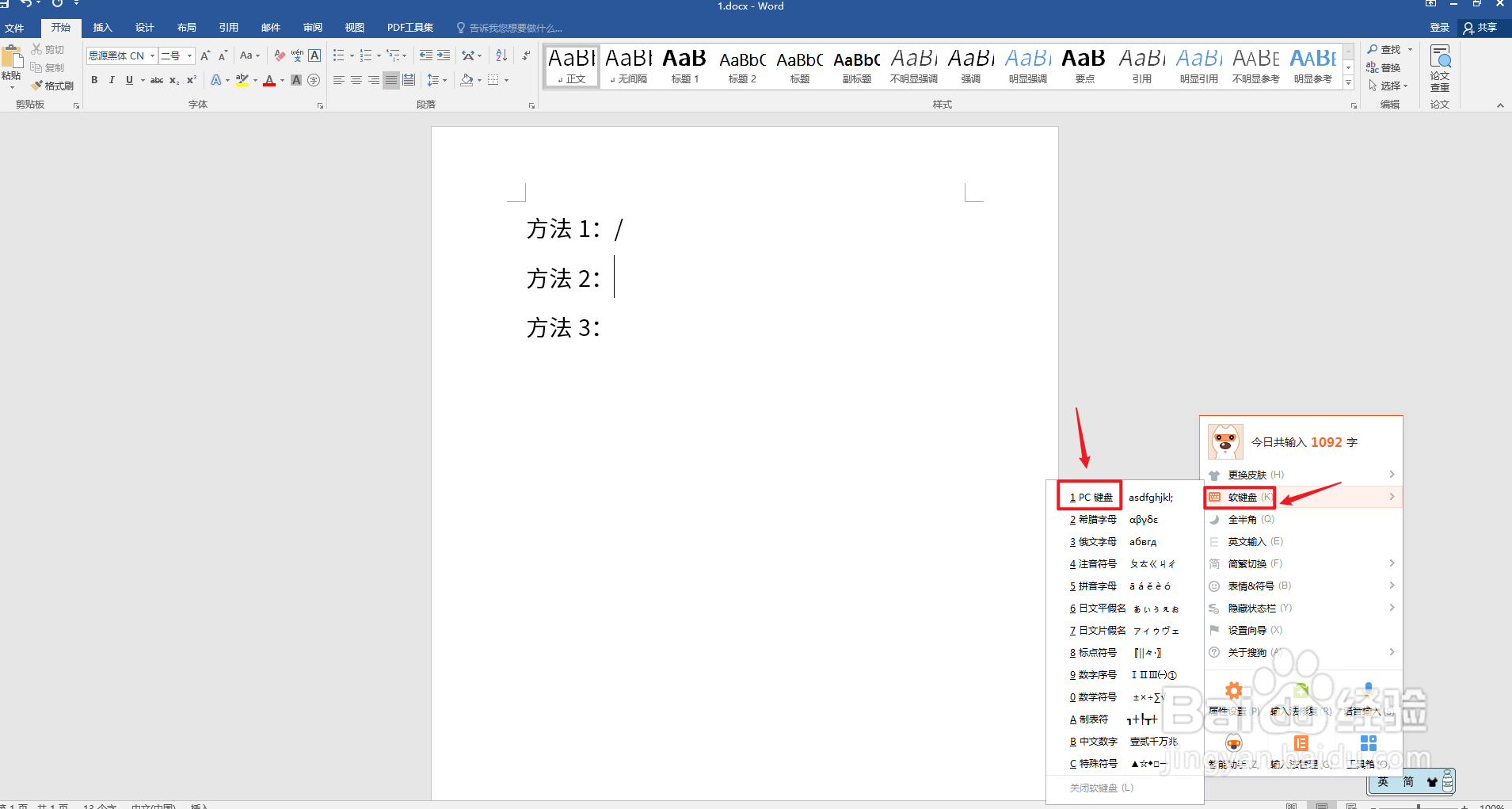The image size is (1512, 809).
Task: Apply the 标题 1 style
Action: coord(684,66)
